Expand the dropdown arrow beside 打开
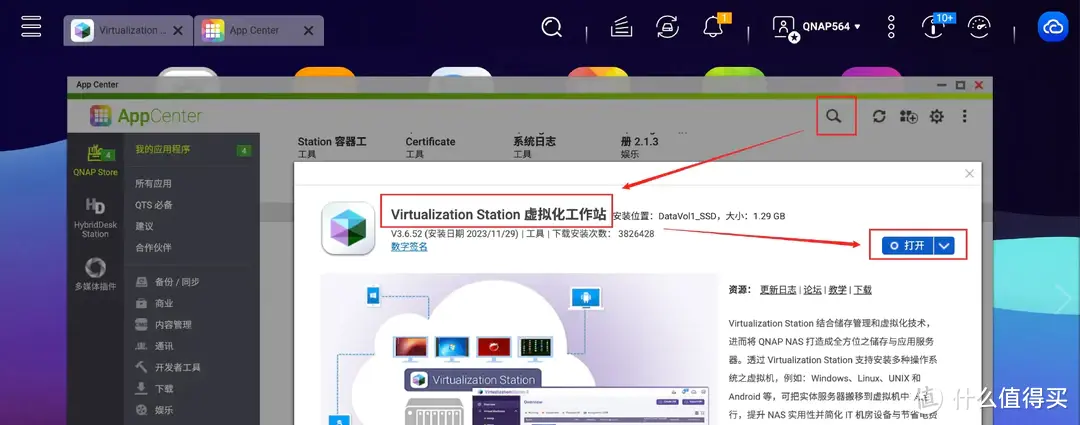 [x=944, y=246]
